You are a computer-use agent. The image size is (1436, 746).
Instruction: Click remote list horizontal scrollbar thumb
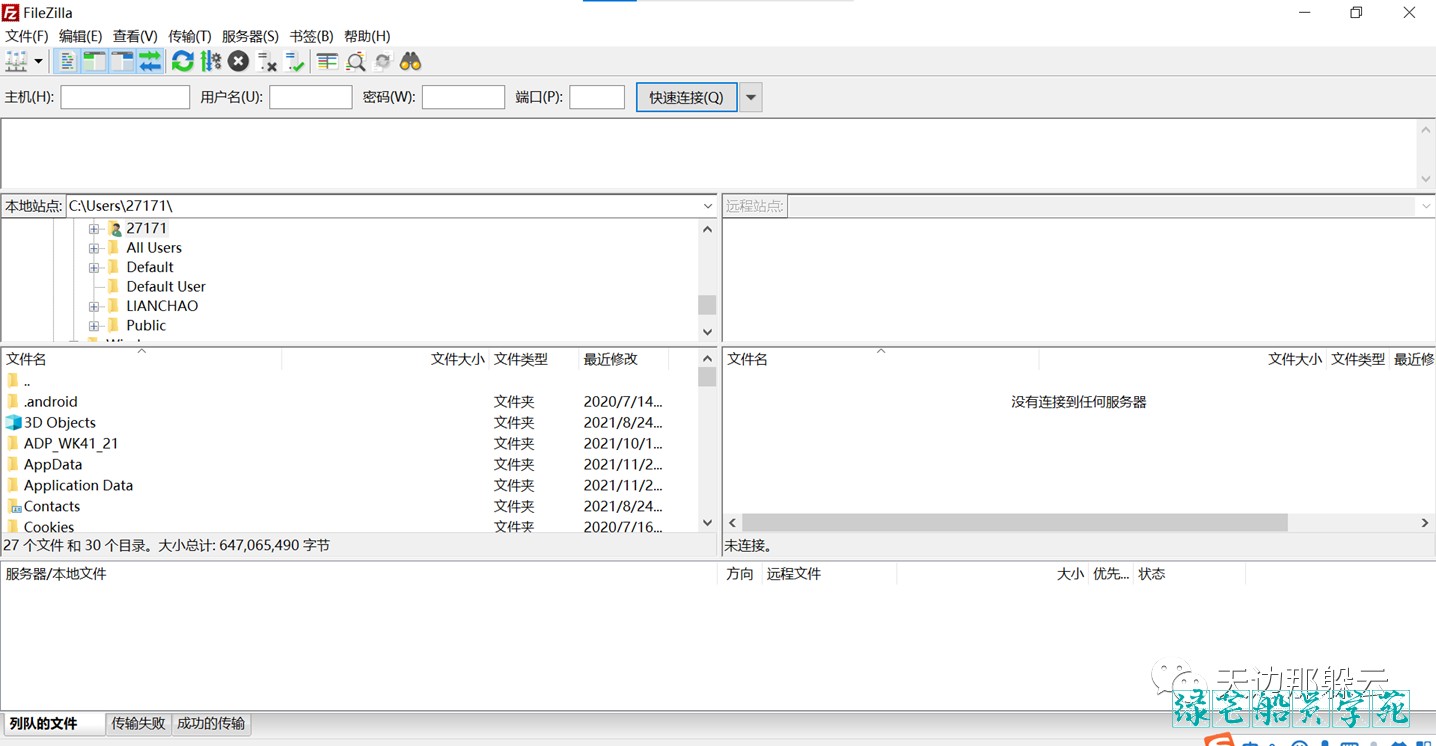pos(1015,523)
